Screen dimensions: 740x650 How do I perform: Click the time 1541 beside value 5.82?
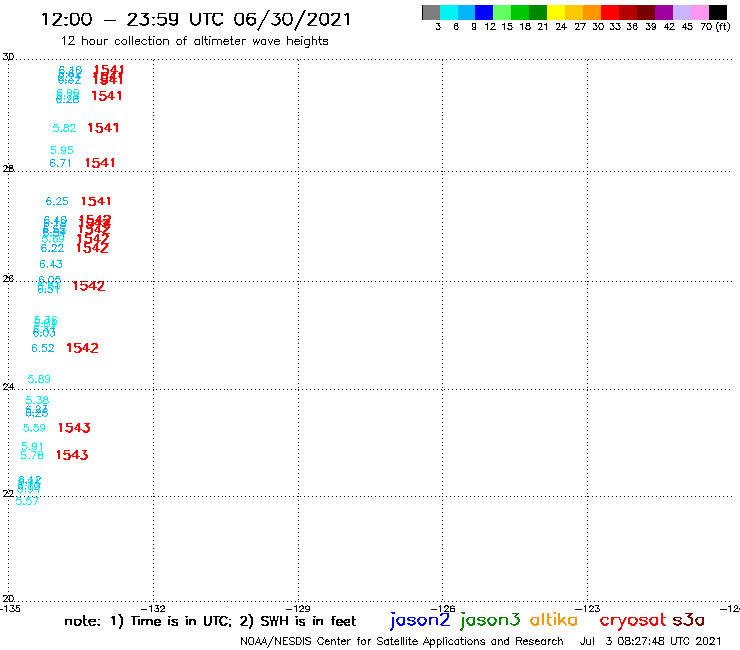tap(103, 128)
